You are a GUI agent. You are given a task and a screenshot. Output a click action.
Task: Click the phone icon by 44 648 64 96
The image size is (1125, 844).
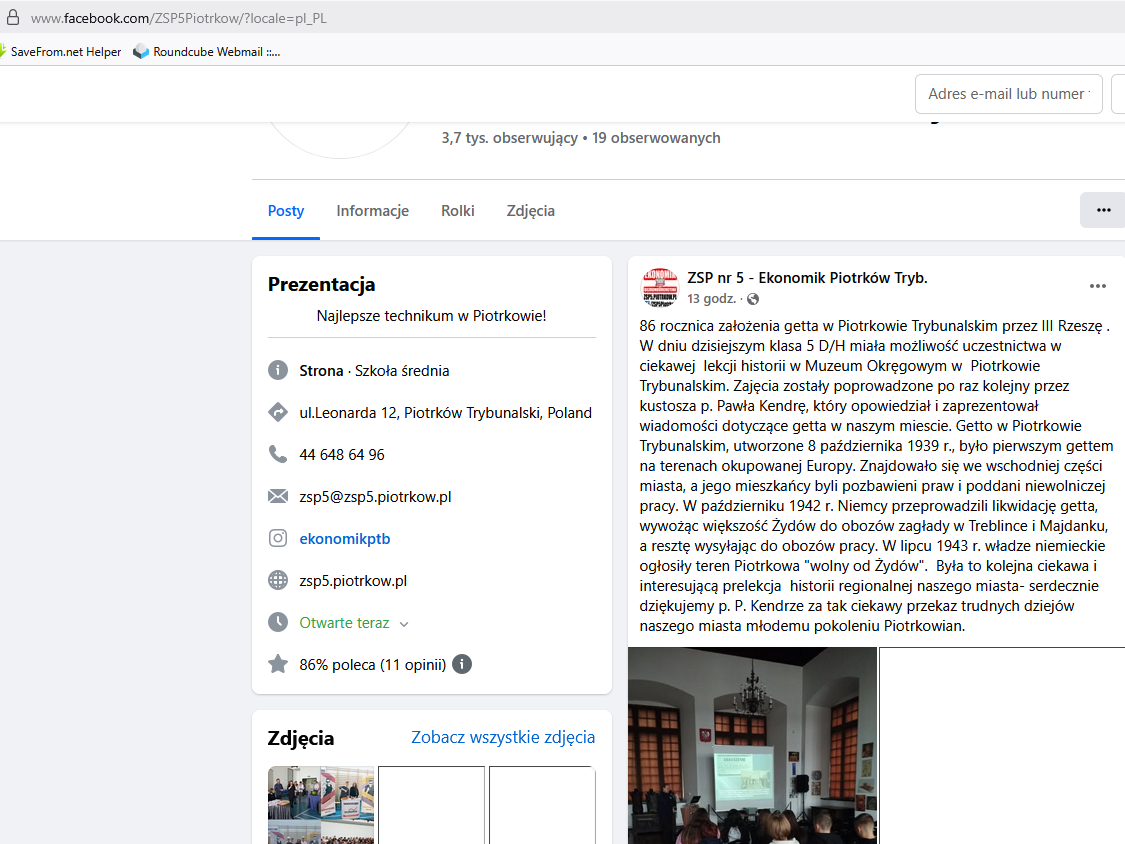pyautogui.click(x=278, y=455)
